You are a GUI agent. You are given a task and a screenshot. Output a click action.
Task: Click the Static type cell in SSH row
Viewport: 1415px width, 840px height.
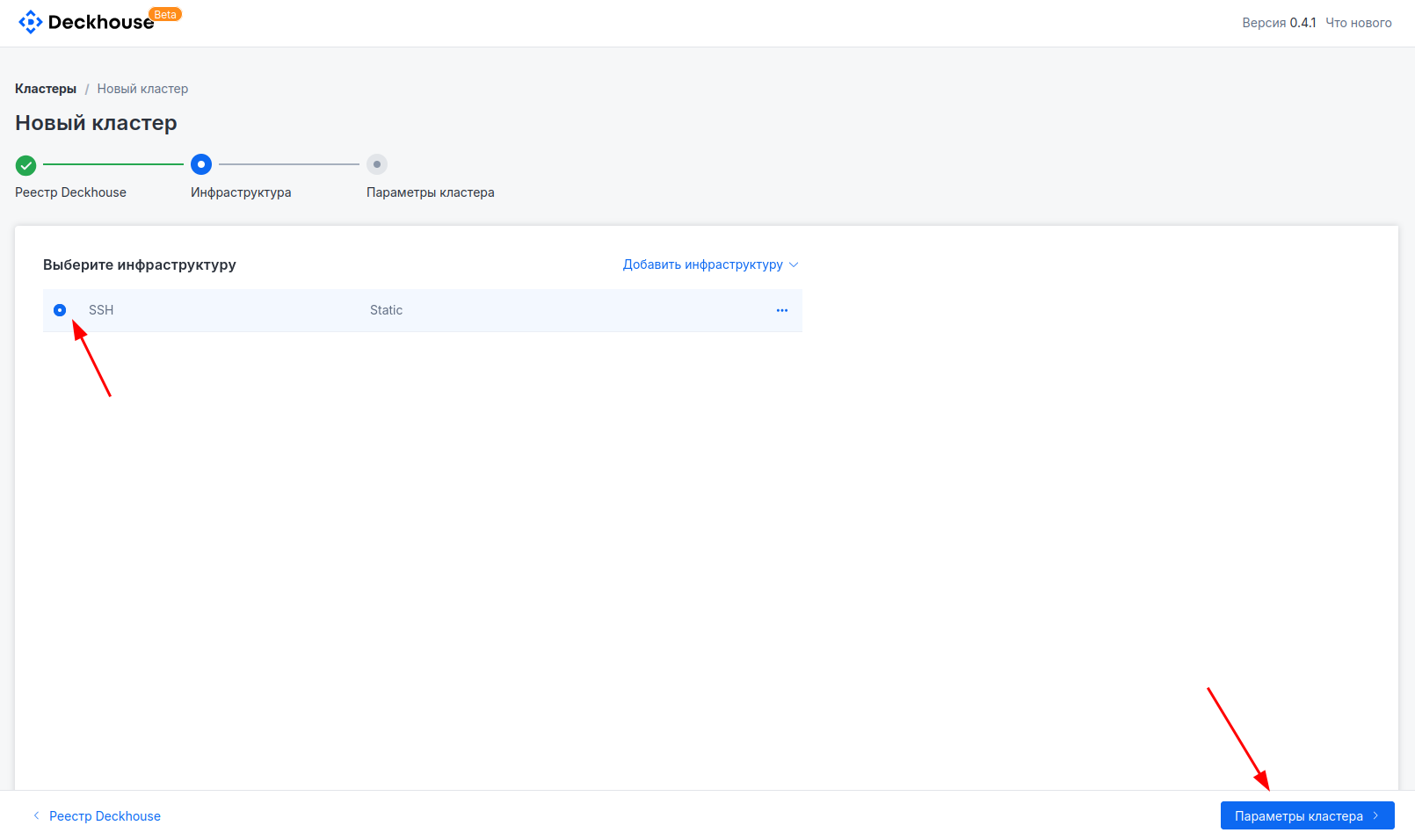tap(386, 310)
